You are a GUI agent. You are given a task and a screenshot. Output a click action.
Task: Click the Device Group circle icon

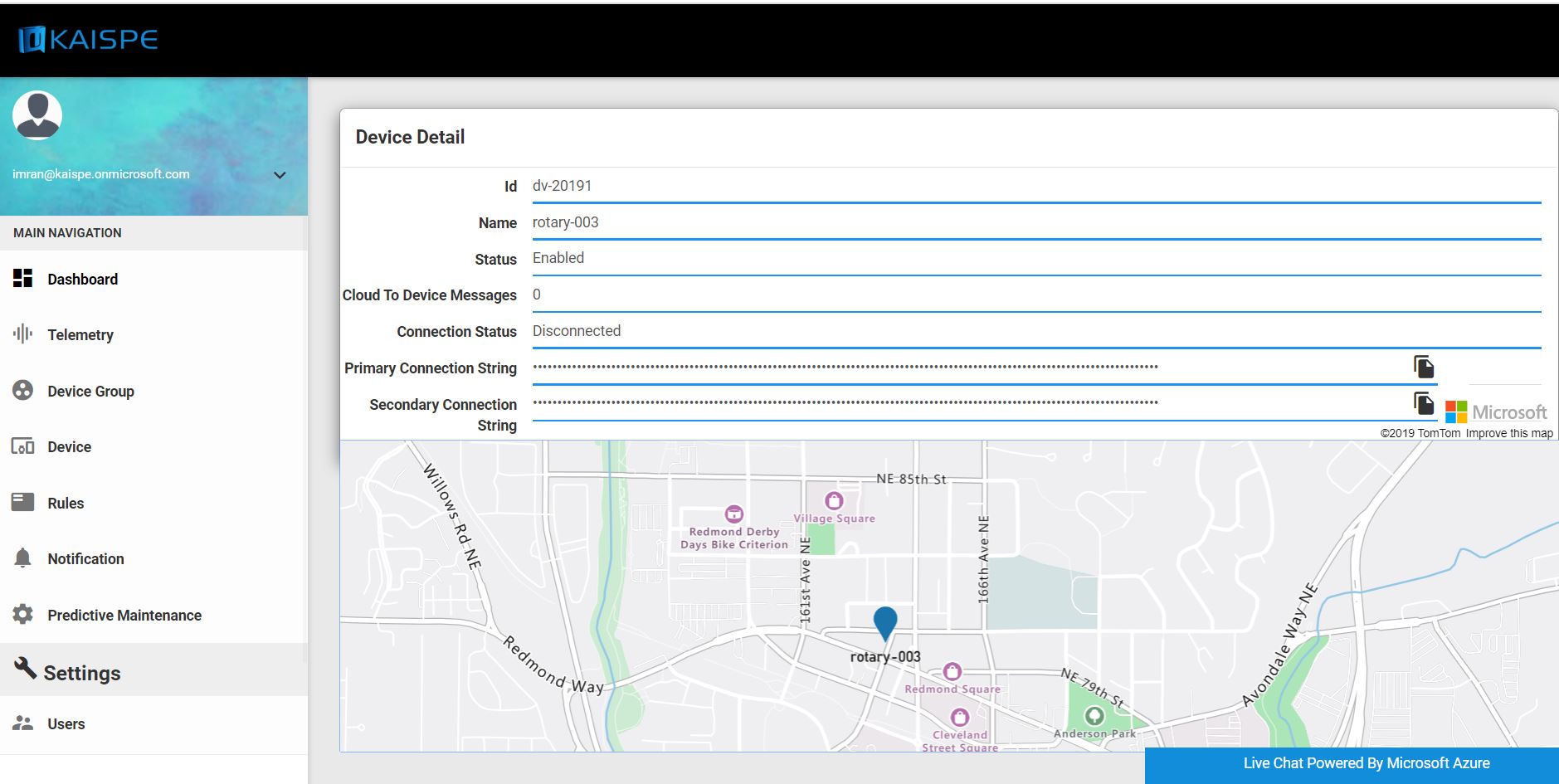[x=23, y=390]
